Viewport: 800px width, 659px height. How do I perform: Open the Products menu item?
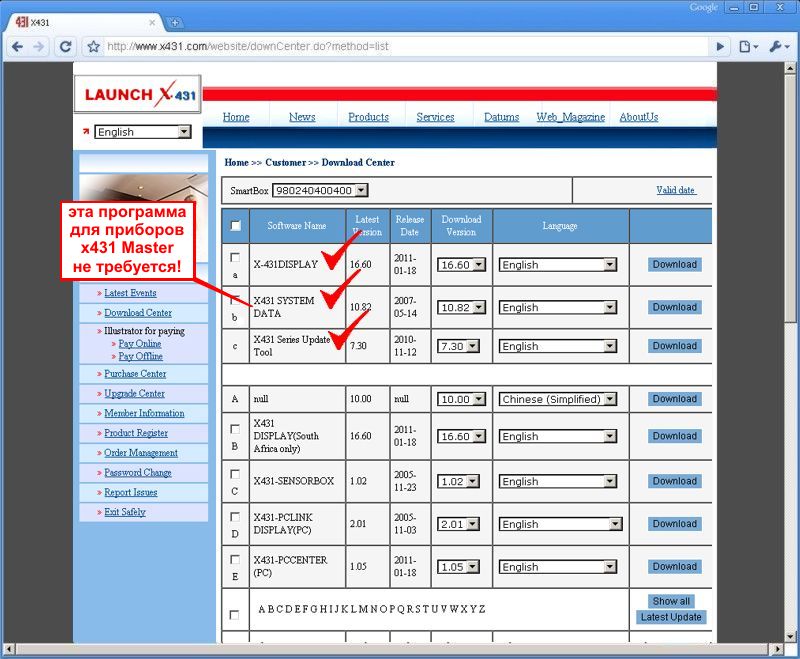pyautogui.click(x=368, y=117)
